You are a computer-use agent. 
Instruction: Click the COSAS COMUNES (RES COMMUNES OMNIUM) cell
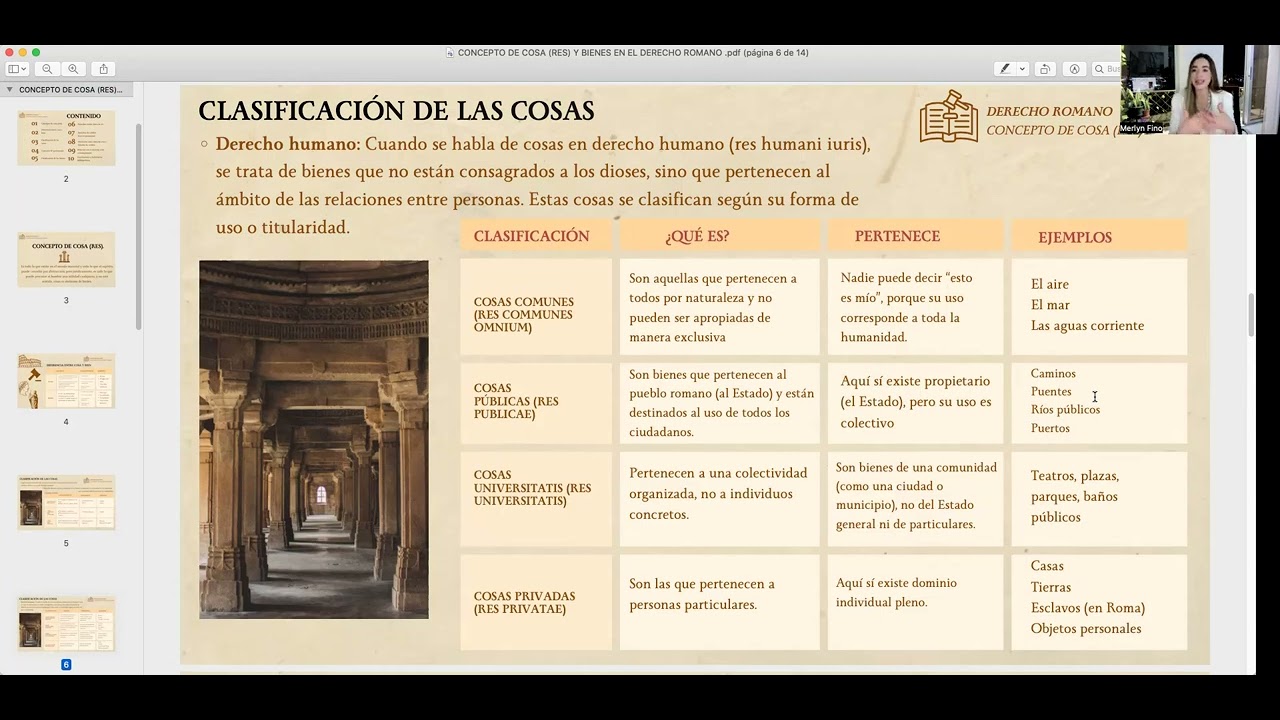(536, 308)
